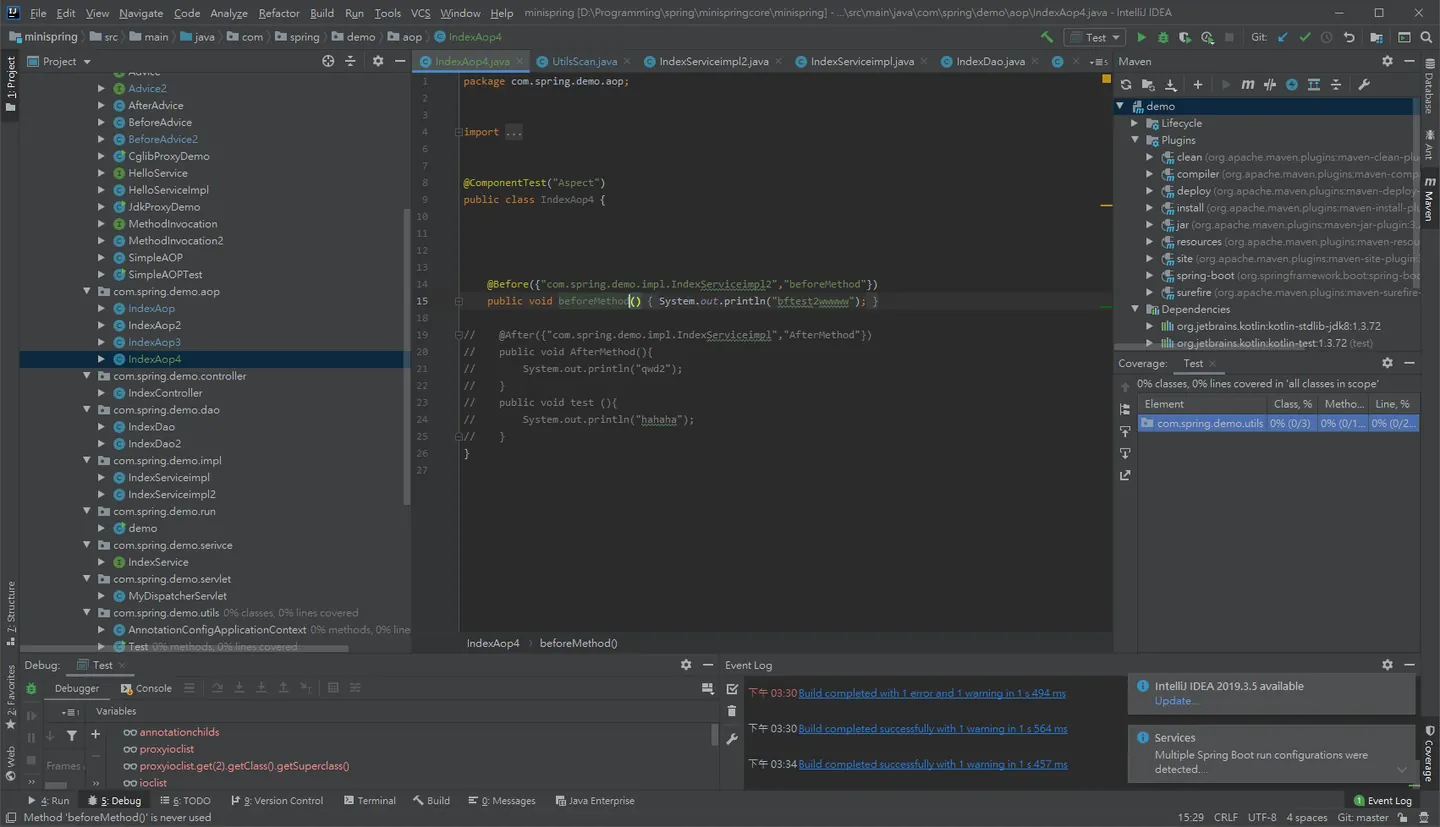Switch to the UtilsScan.java editor tab
Viewport: 1440px width, 827px height.
[x=576, y=61]
